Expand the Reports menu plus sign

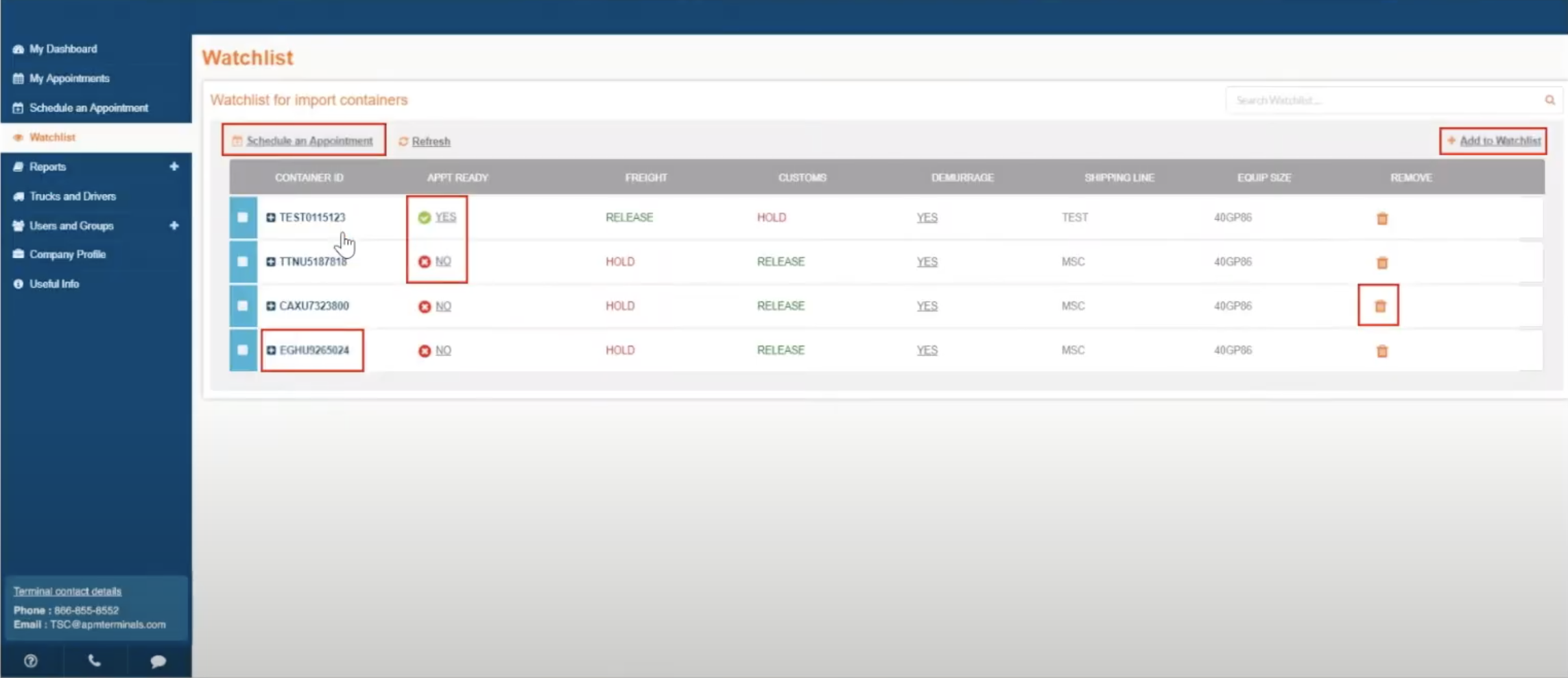point(174,166)
